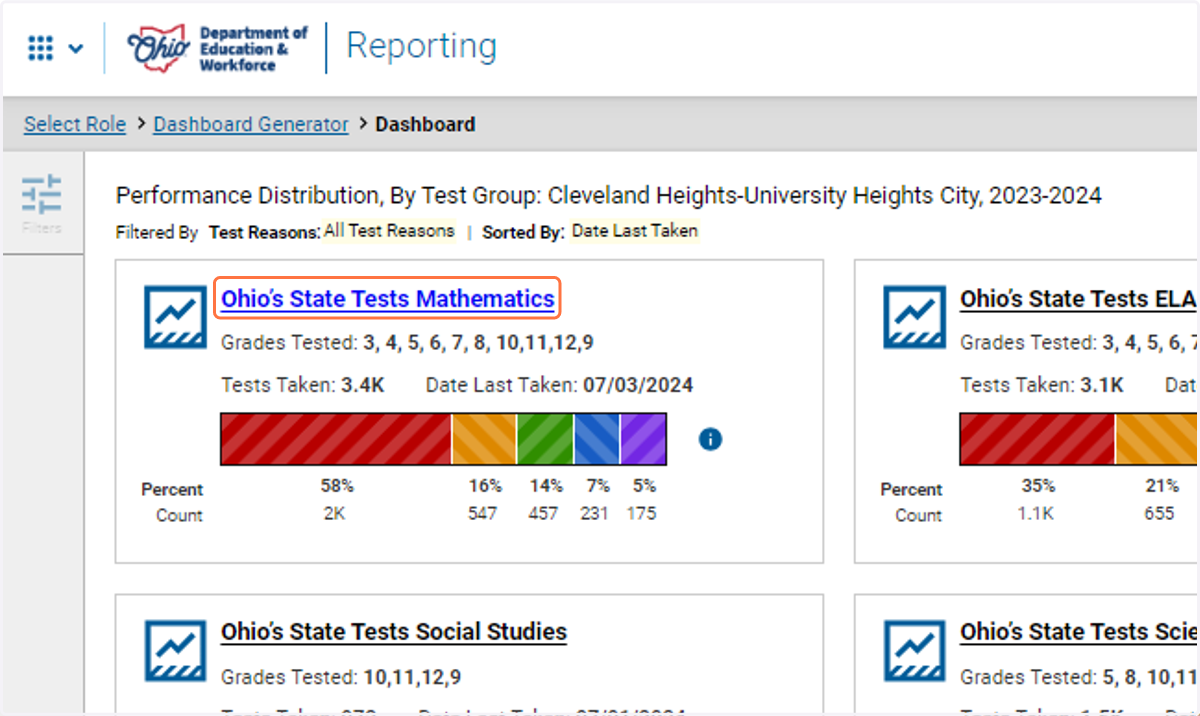This screenshot has width=1200, height=716.
Task: Click the 16% percent value
Action: (x=485, y=486)
